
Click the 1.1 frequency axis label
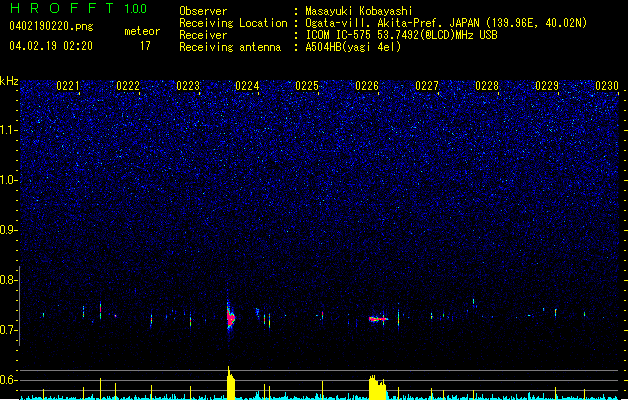pyautogui.click(x=8, y=130)
